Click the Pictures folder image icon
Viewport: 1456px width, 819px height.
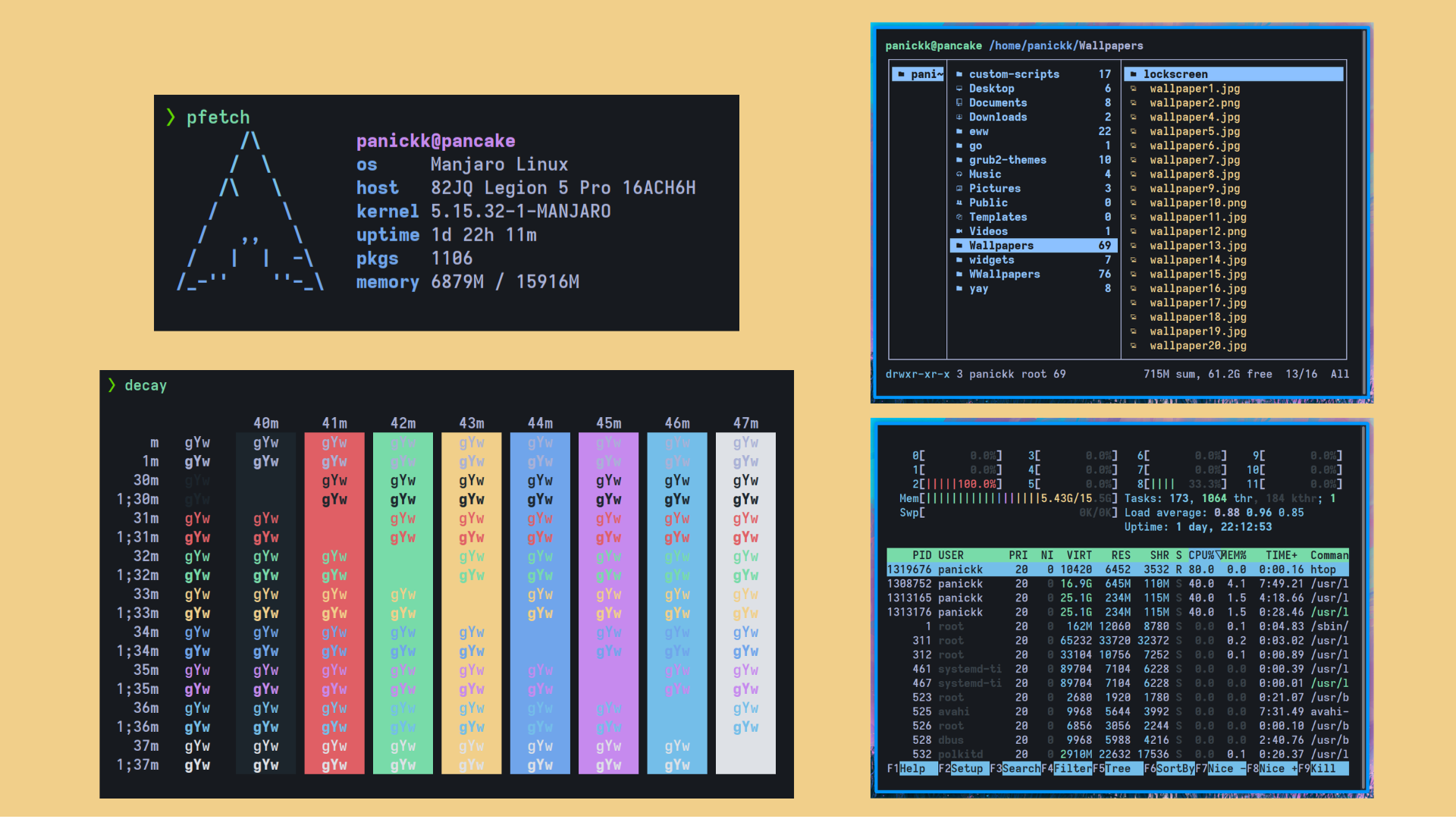coord(959,189)
